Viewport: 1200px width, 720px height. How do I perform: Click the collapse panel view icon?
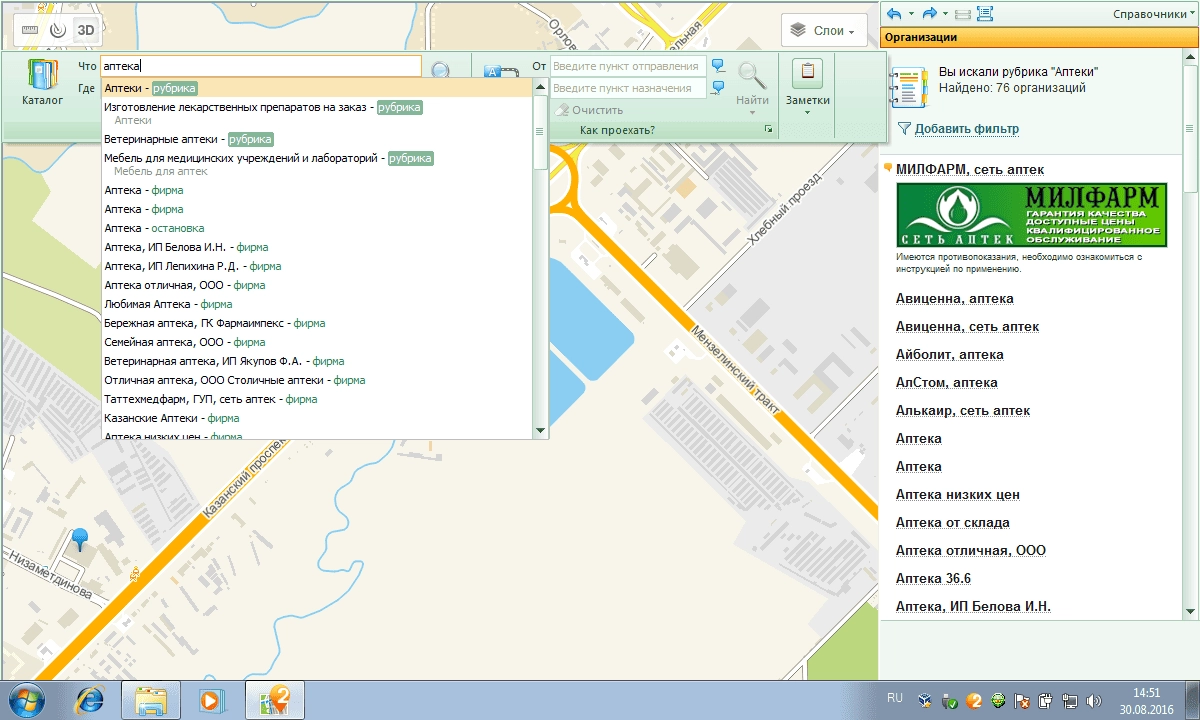(x=962, y=14)
